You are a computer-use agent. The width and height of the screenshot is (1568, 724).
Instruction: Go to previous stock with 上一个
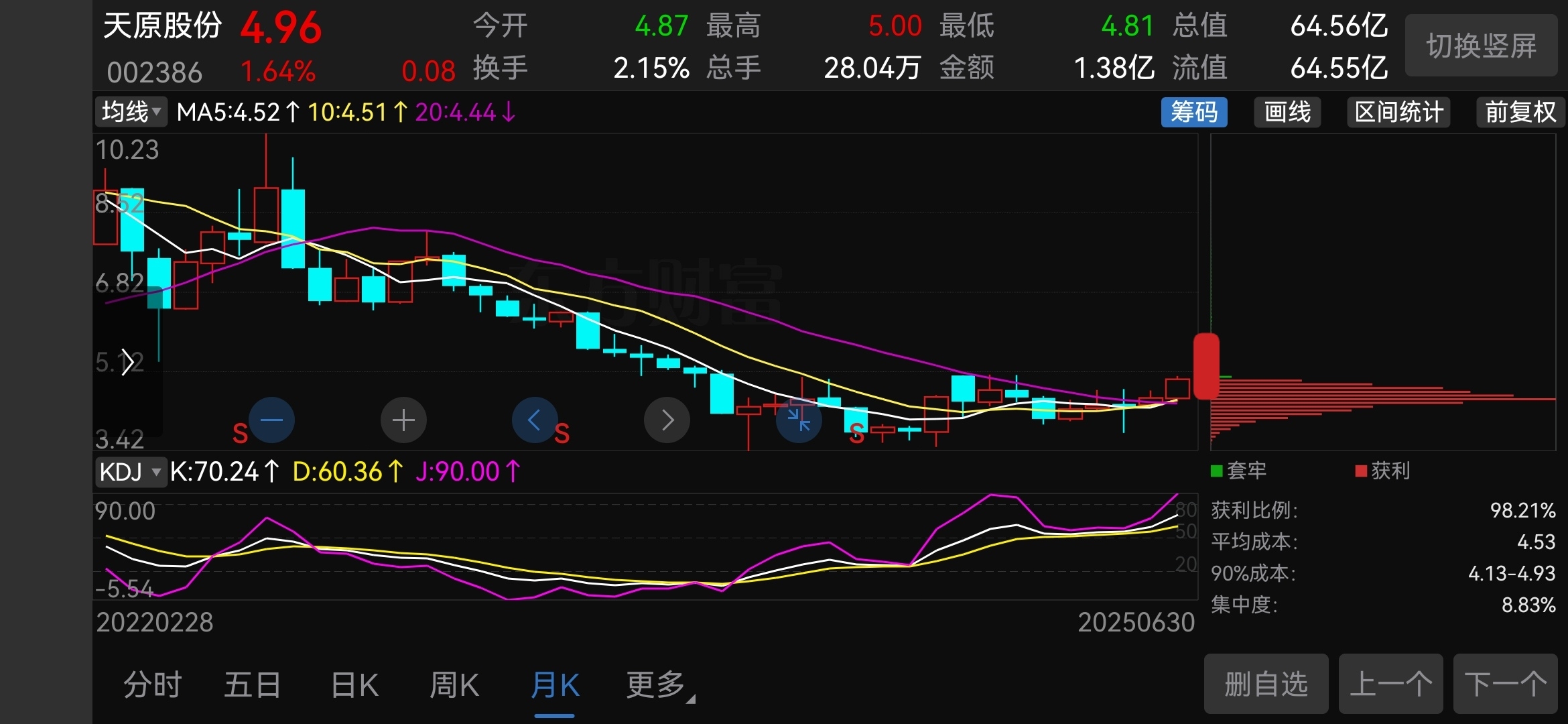click(x=1390, y=684)
